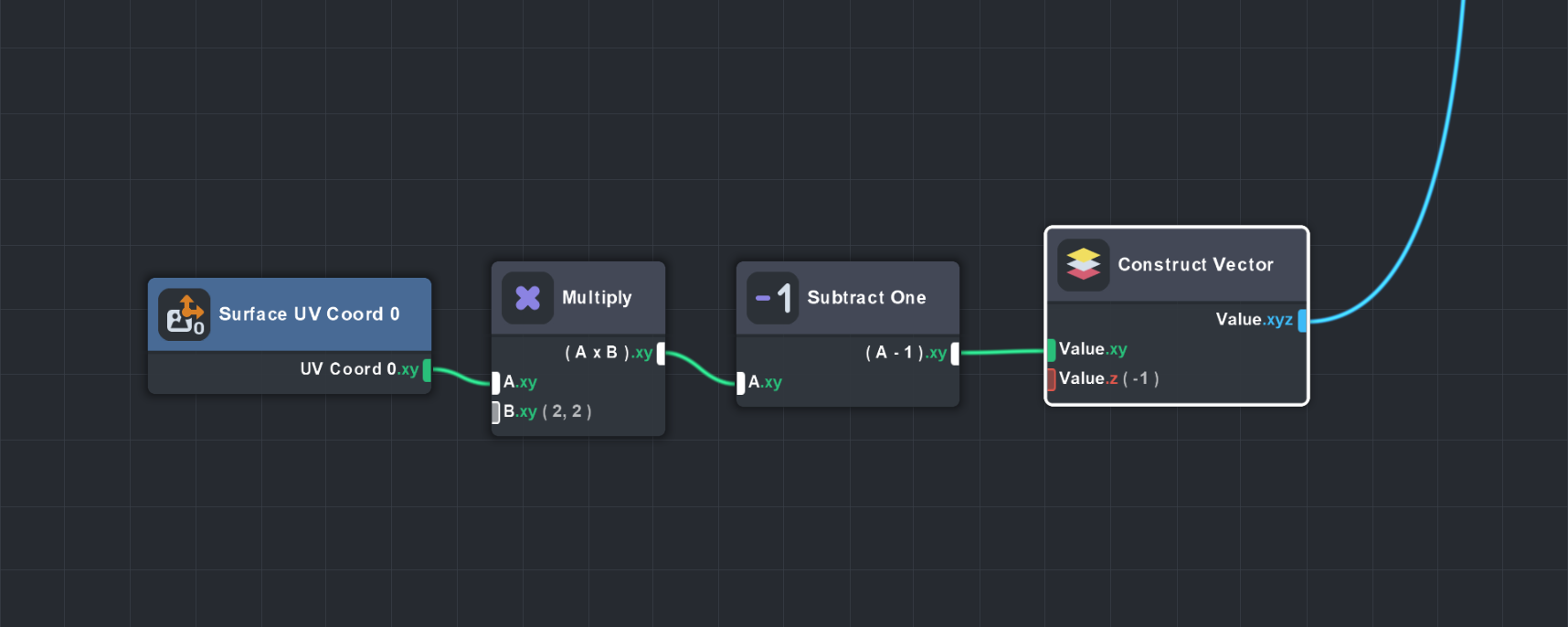Click the (A - 1).xy output port
1568x627 pixels.
(955, 354)
